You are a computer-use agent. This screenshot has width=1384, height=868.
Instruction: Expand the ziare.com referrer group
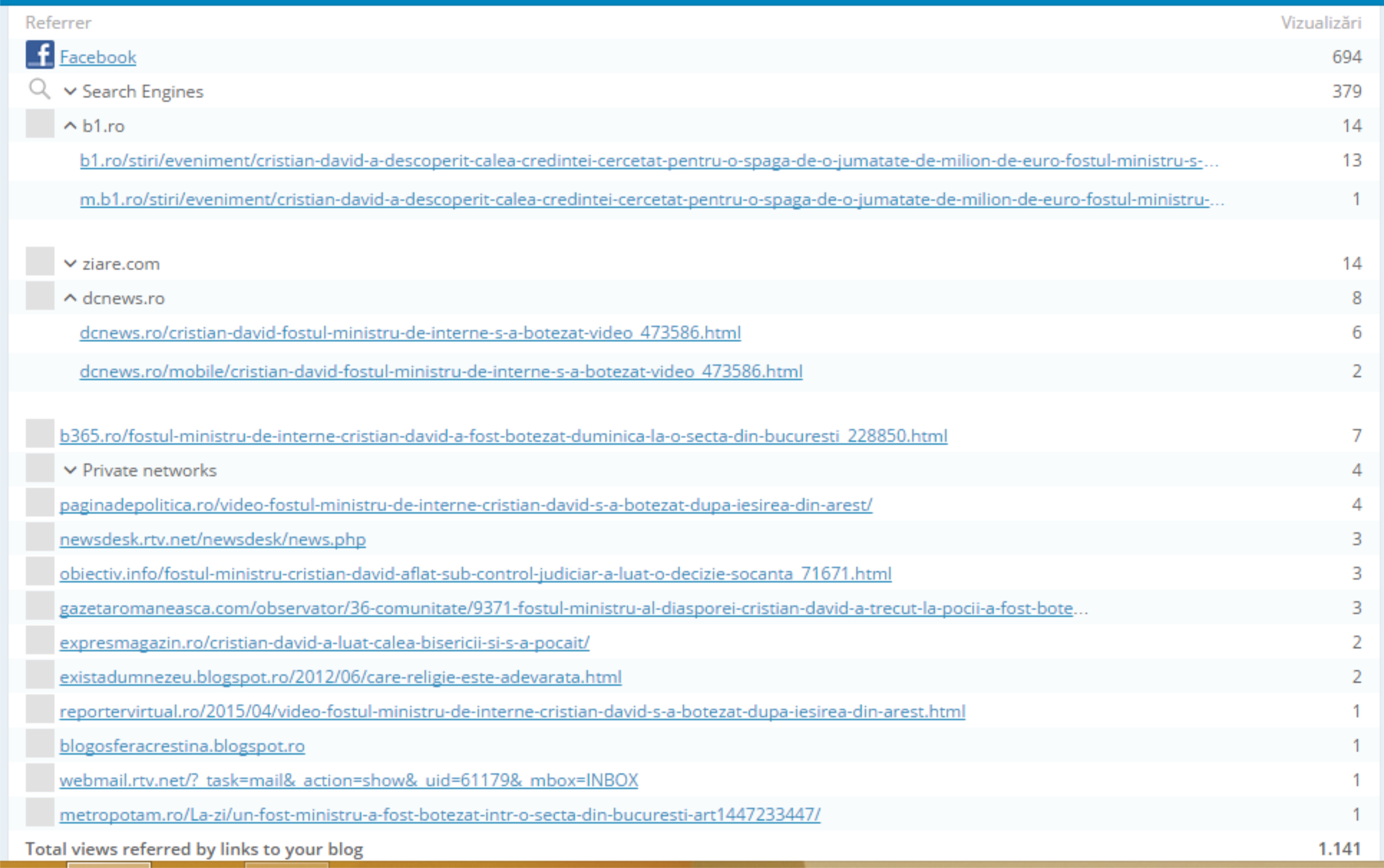[x=70, y=264]
